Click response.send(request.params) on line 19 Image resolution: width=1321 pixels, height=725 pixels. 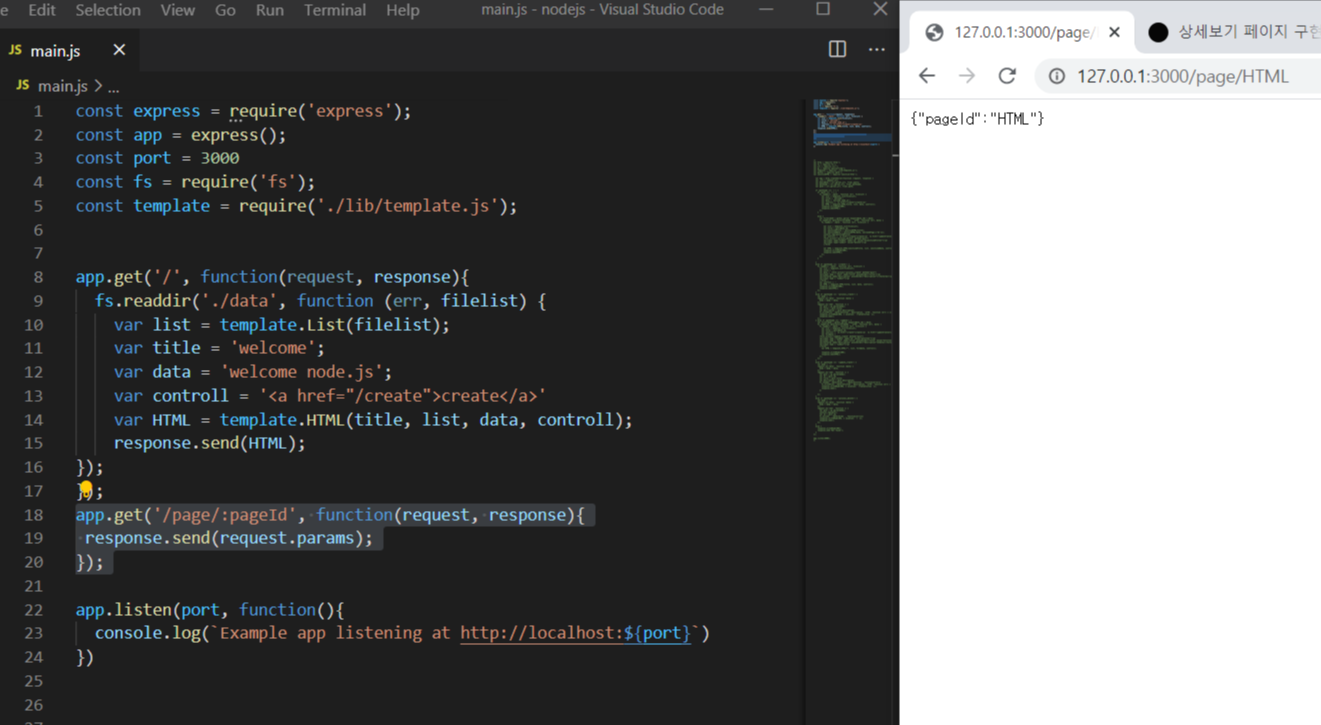point(224,538)
